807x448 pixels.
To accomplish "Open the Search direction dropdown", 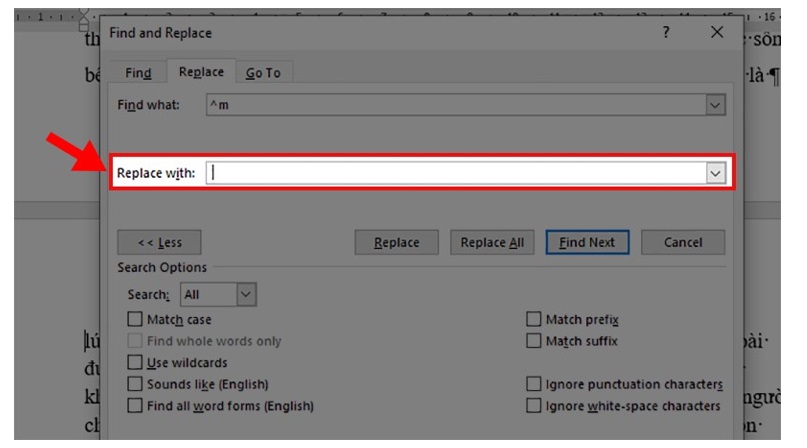I will click(x=246, y=295).
